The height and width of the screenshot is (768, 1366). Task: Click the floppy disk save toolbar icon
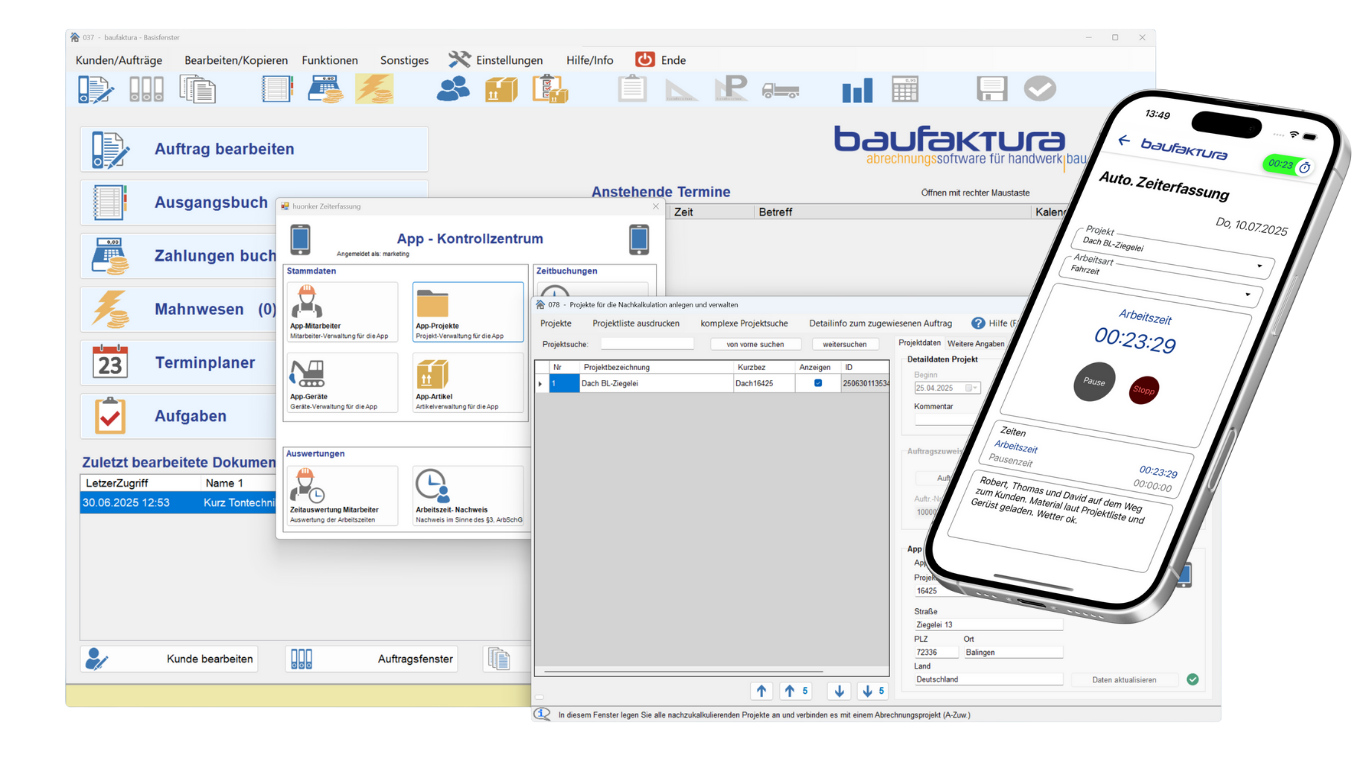click(991, 89)
